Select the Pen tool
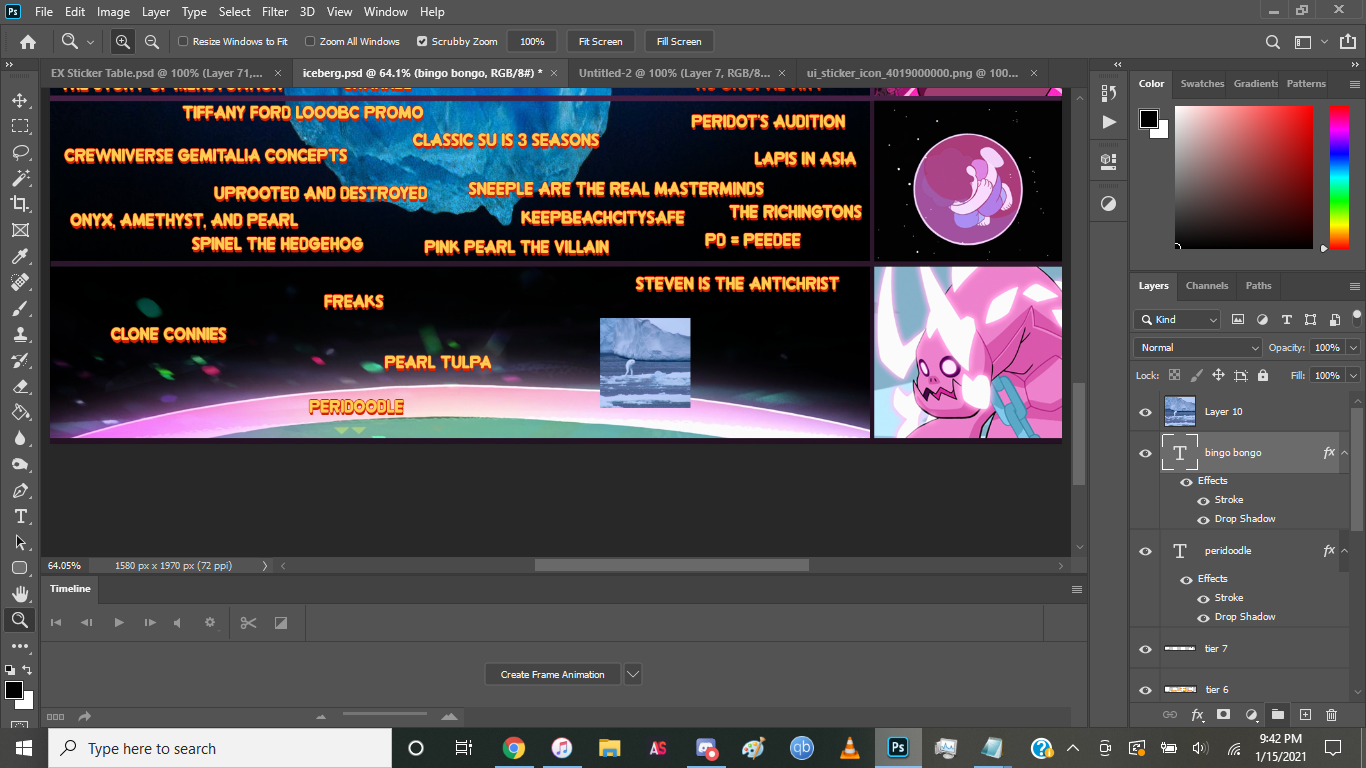Image resolution: width=1366 pixels, height=768 pixels. (x=19, y=490)
